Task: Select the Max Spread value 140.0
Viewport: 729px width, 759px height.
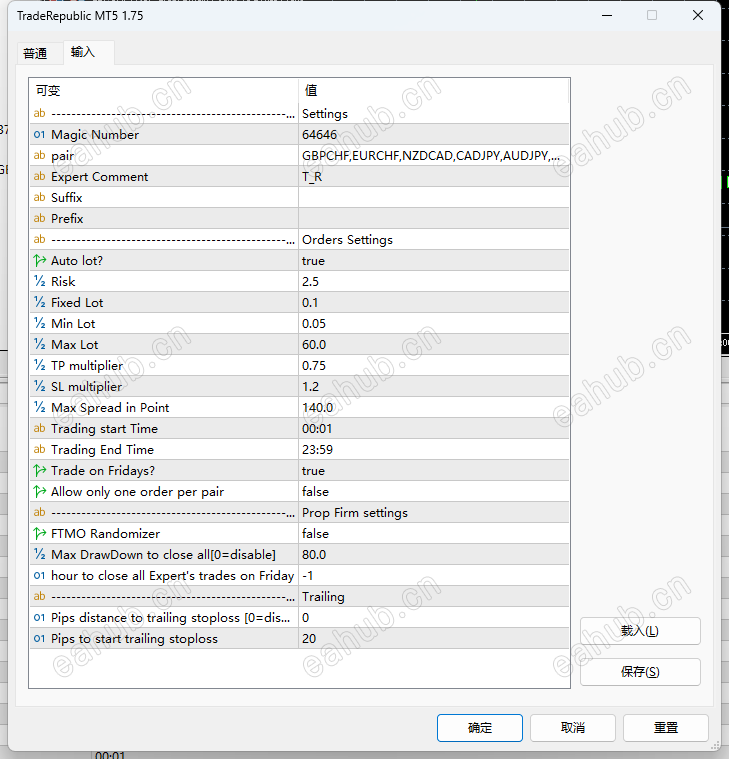Action: (x=433, y=408)
